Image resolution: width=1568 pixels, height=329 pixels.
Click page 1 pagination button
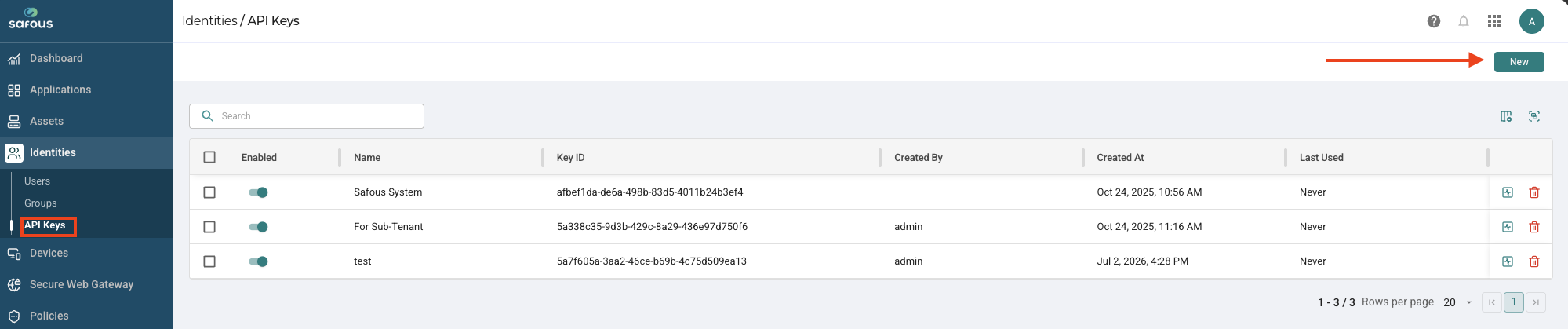(1514, 302)
